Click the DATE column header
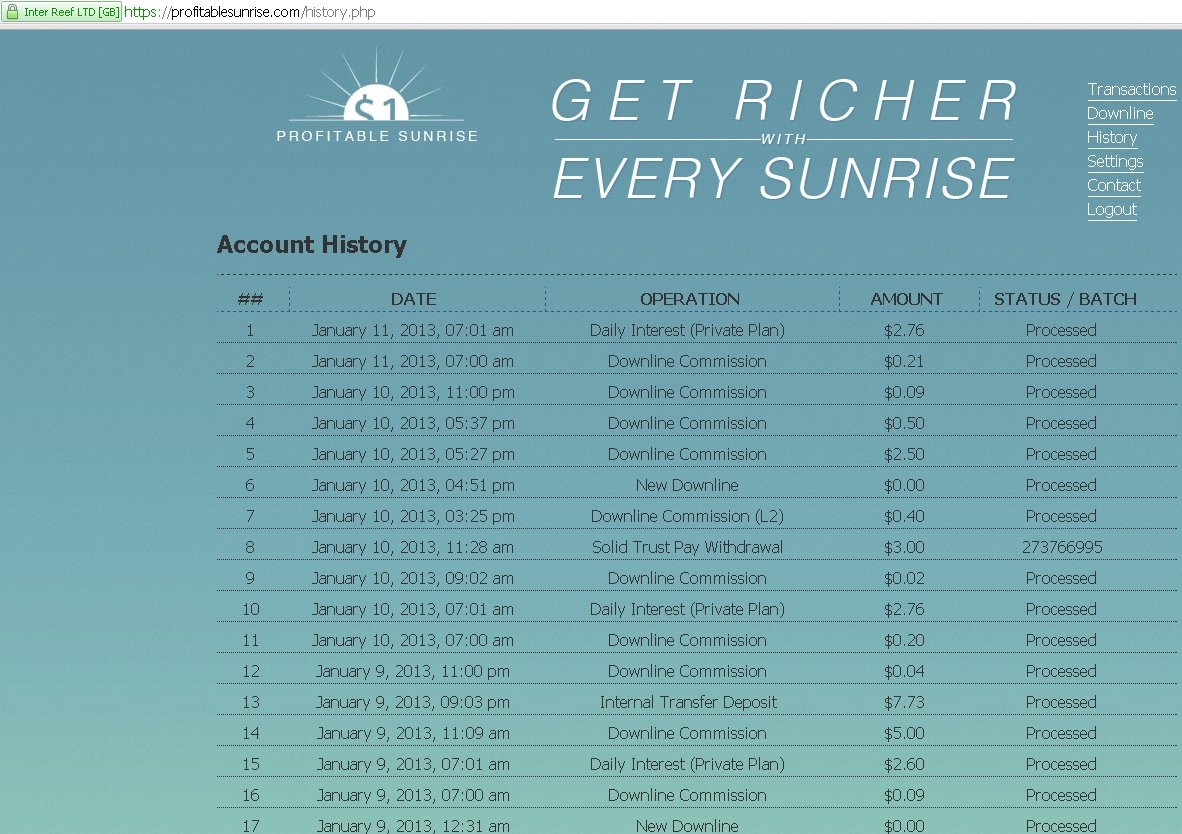 [413, 299]
